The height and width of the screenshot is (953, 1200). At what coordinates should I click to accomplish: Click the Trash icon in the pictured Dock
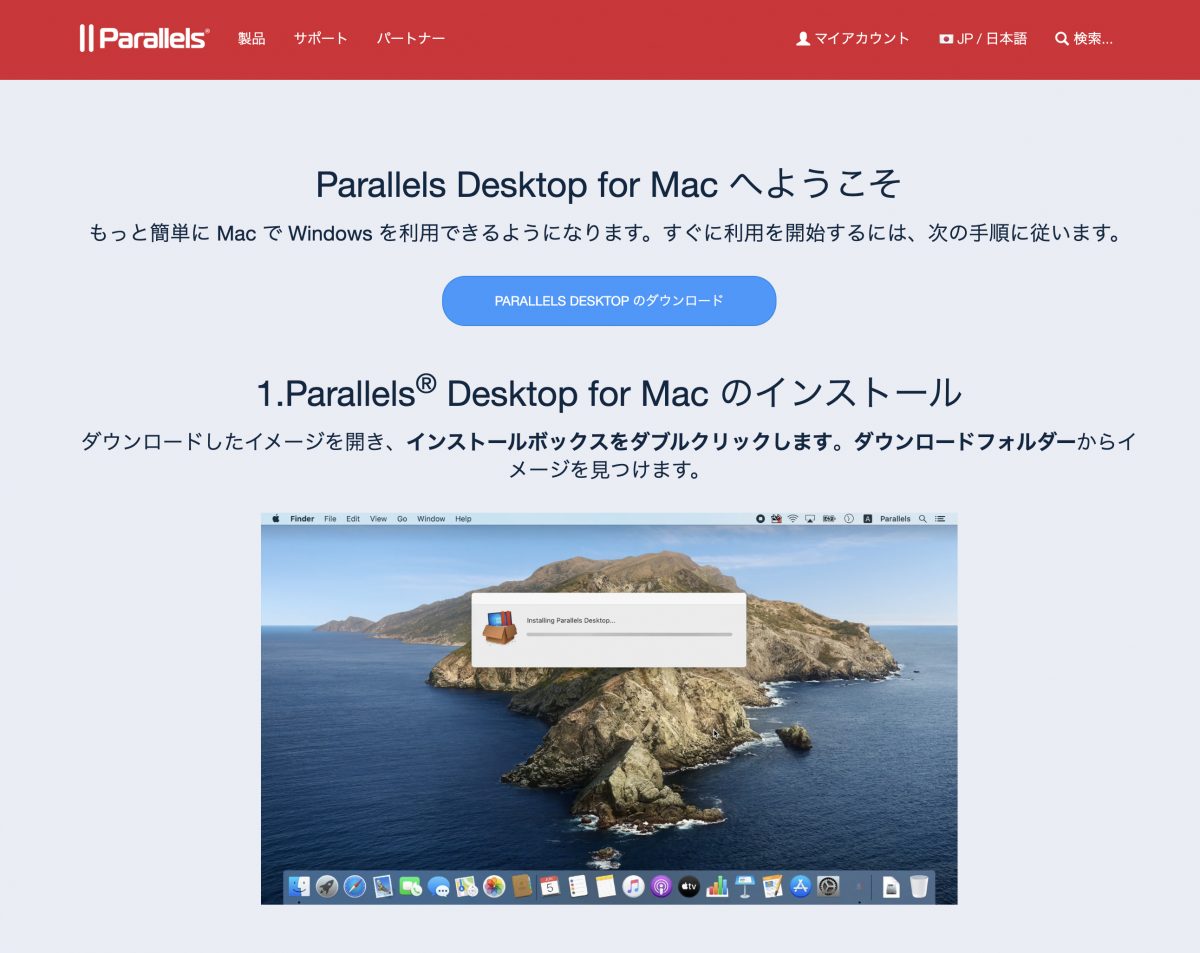919,886
